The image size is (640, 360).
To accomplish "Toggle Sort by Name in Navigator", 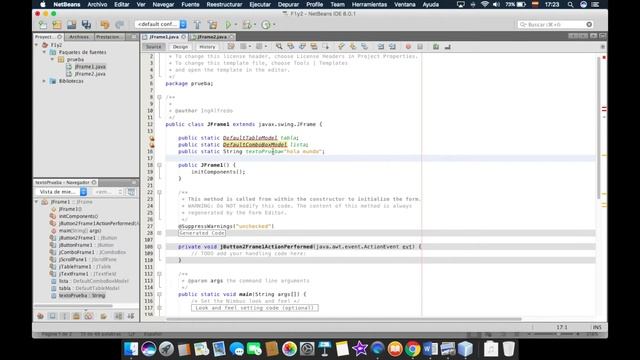I will [x=118, y=316].
